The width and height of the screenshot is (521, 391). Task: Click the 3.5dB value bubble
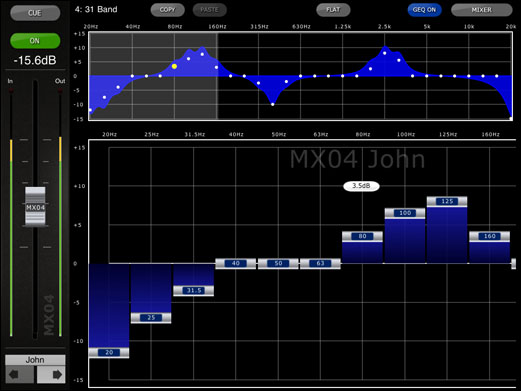(x=361, y=186)
